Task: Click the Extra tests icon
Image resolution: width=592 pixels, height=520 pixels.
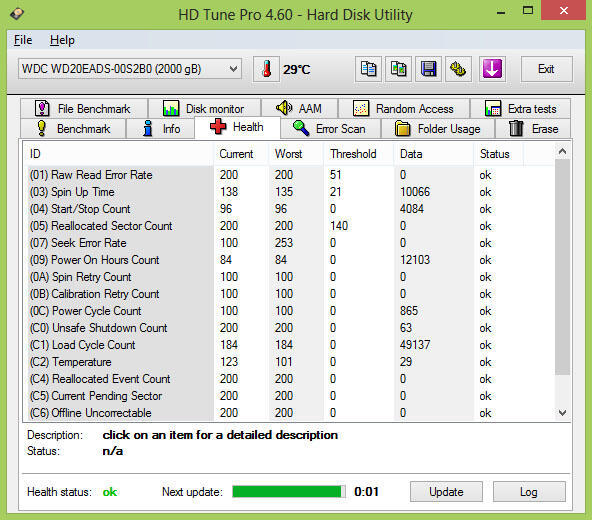Action: (x=493, y=108)
